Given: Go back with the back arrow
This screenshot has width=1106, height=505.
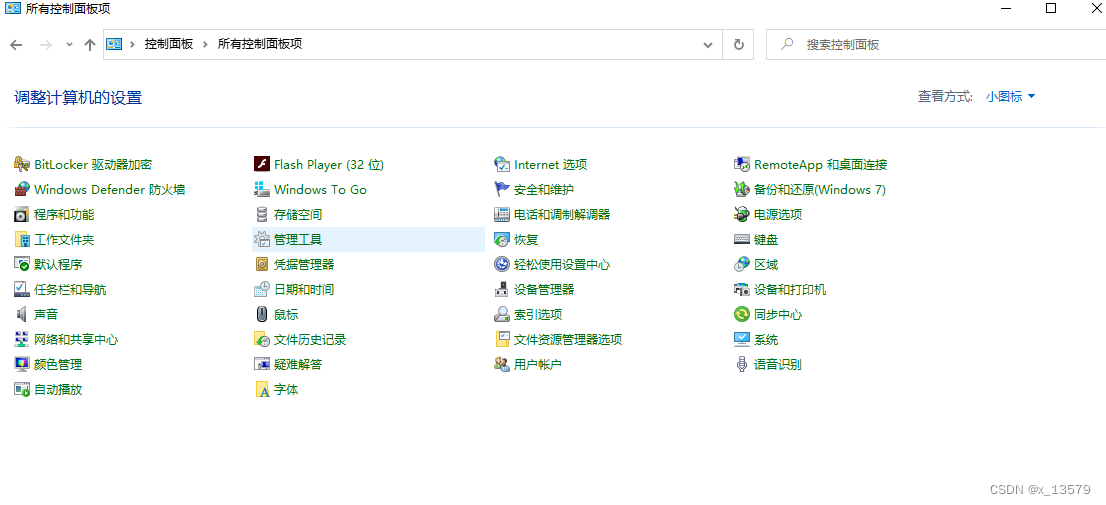Looking at the screenshot, I should click(x=16, y=44).
